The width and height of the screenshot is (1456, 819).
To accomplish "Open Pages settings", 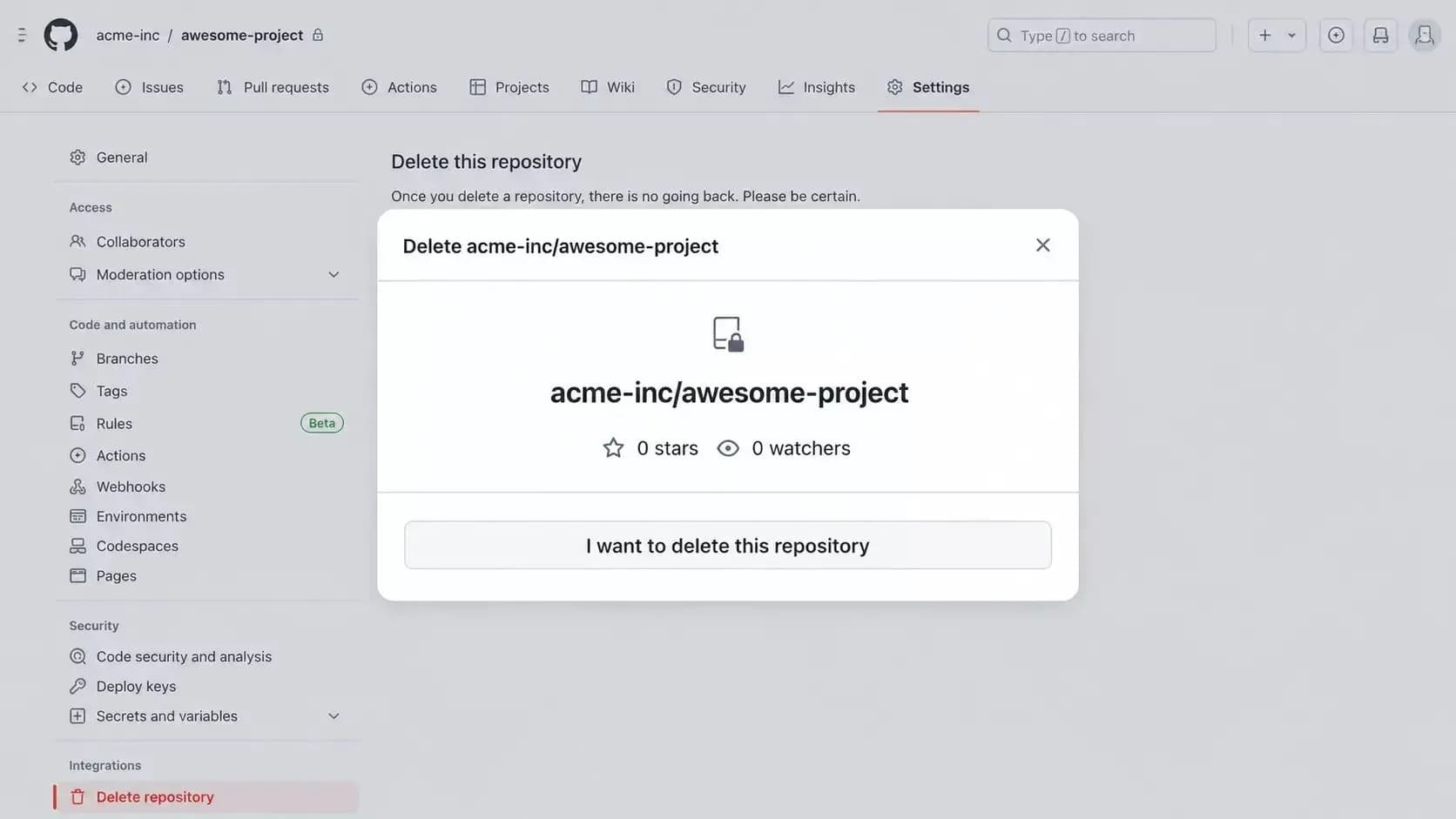I will [206, 576].
